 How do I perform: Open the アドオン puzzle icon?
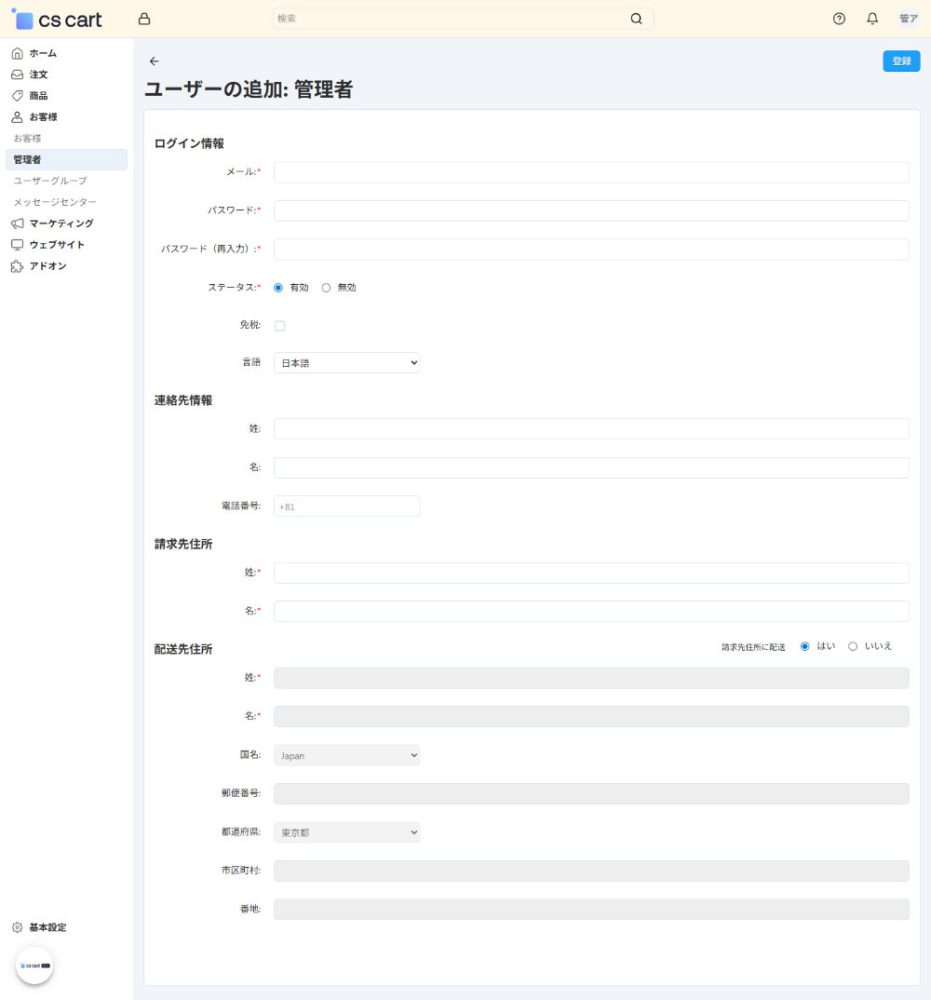coord(17,265)
